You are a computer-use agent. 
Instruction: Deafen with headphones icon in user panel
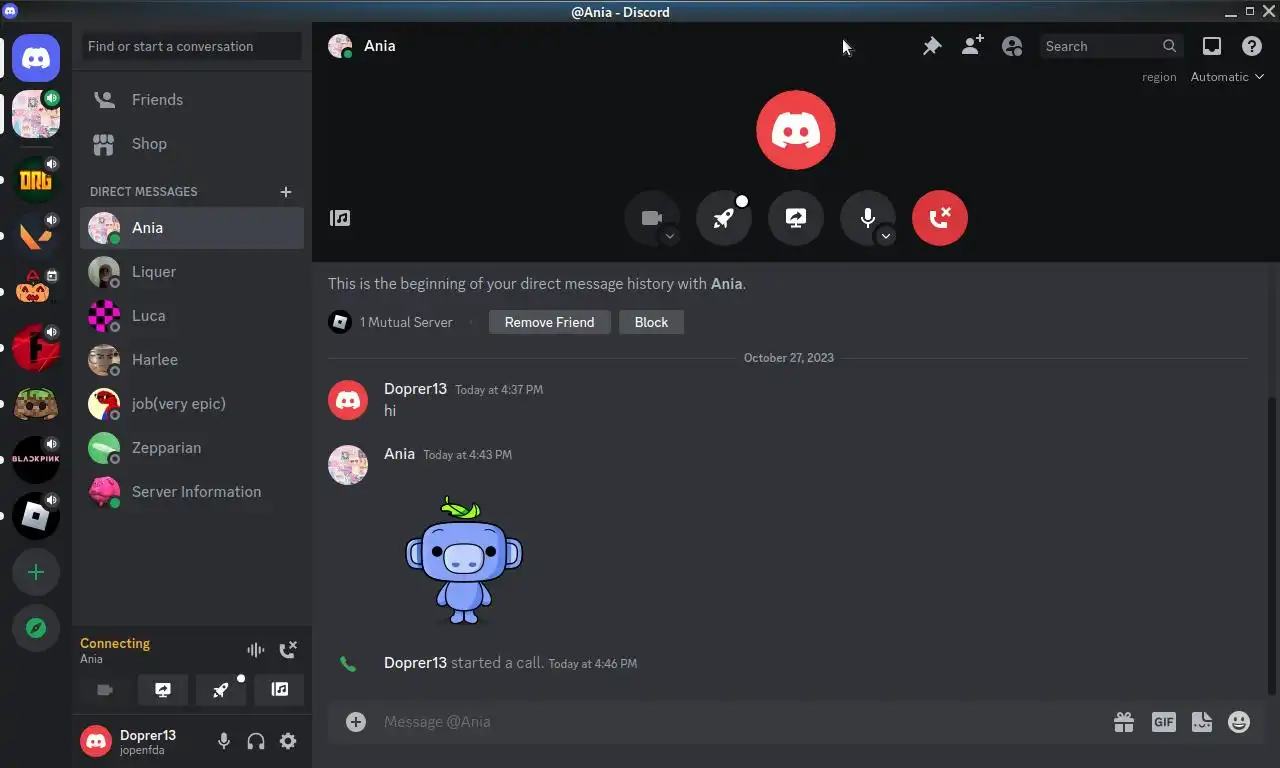coord(256,741)
